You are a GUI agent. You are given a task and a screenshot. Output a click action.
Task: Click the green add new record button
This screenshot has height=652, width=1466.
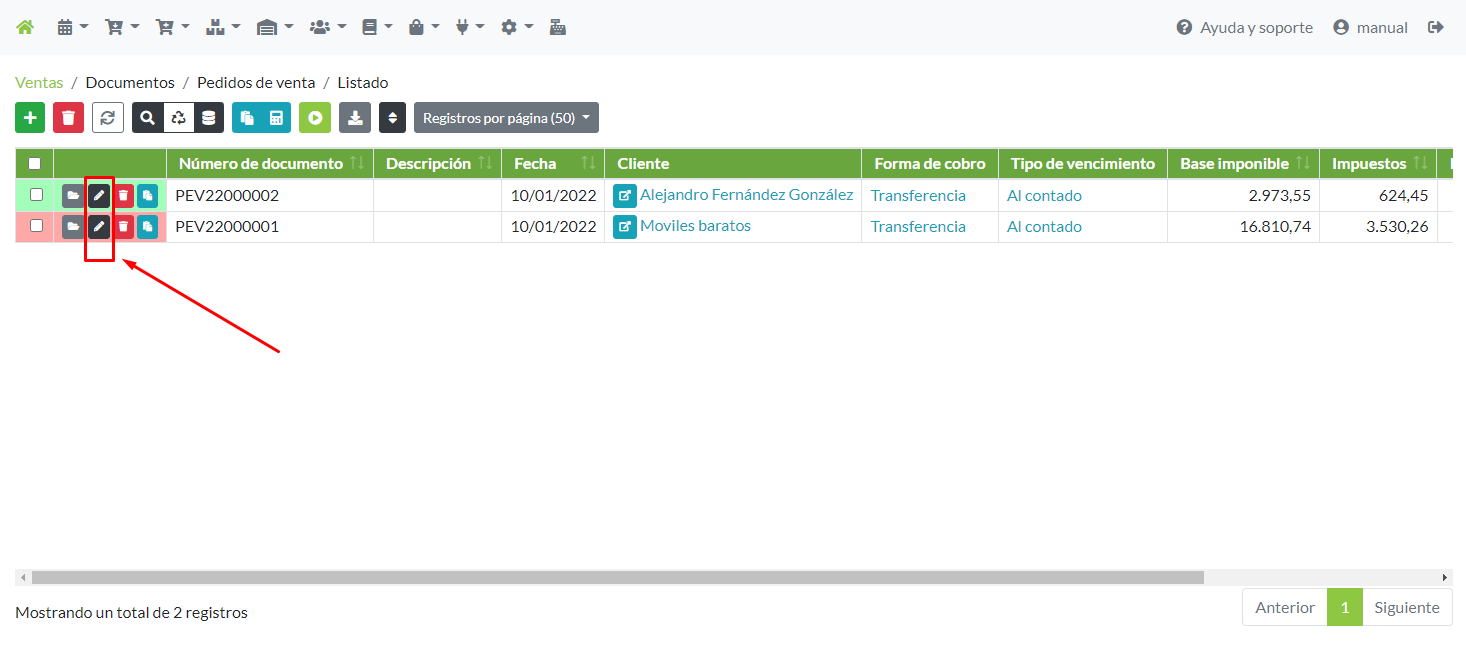[x=30, y=118]
